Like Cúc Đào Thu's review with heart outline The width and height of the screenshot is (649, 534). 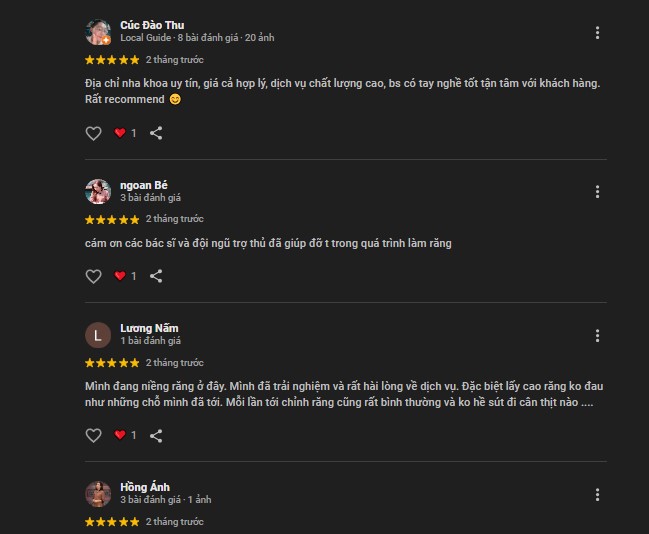pos(93,132)
